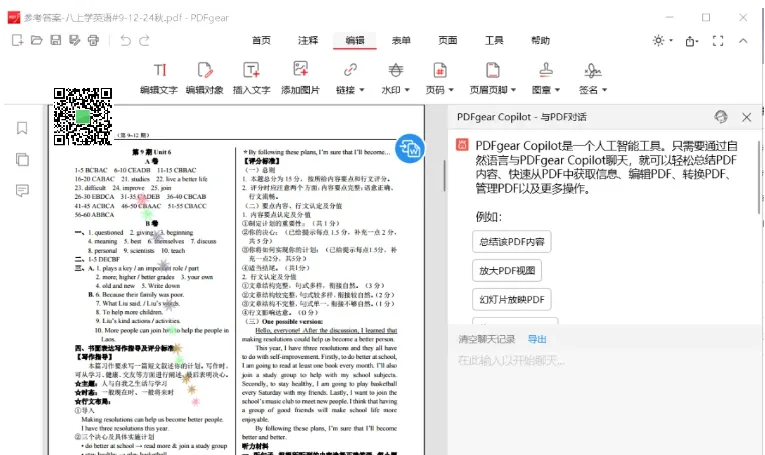Viewport: 765px width, 455px height.
Task: Switch to the 首页 tab
Action: 262,40
